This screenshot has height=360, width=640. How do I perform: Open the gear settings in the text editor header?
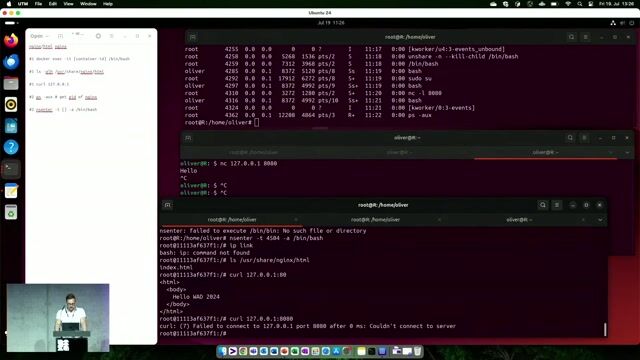pyautogui.click(x=98, y=36)
